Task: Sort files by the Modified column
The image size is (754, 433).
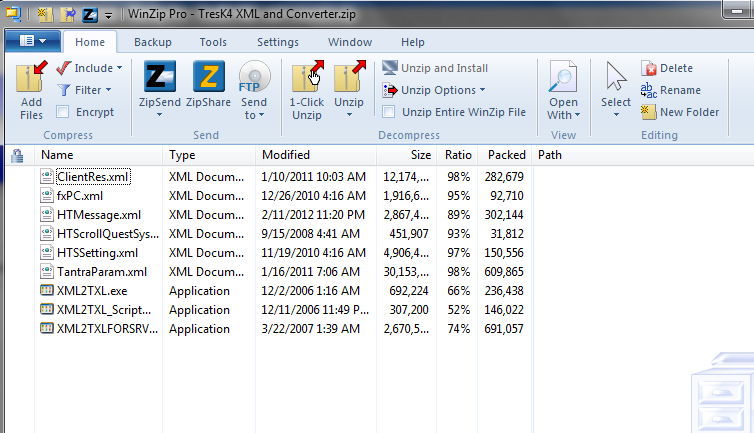Action: [286, 155]
